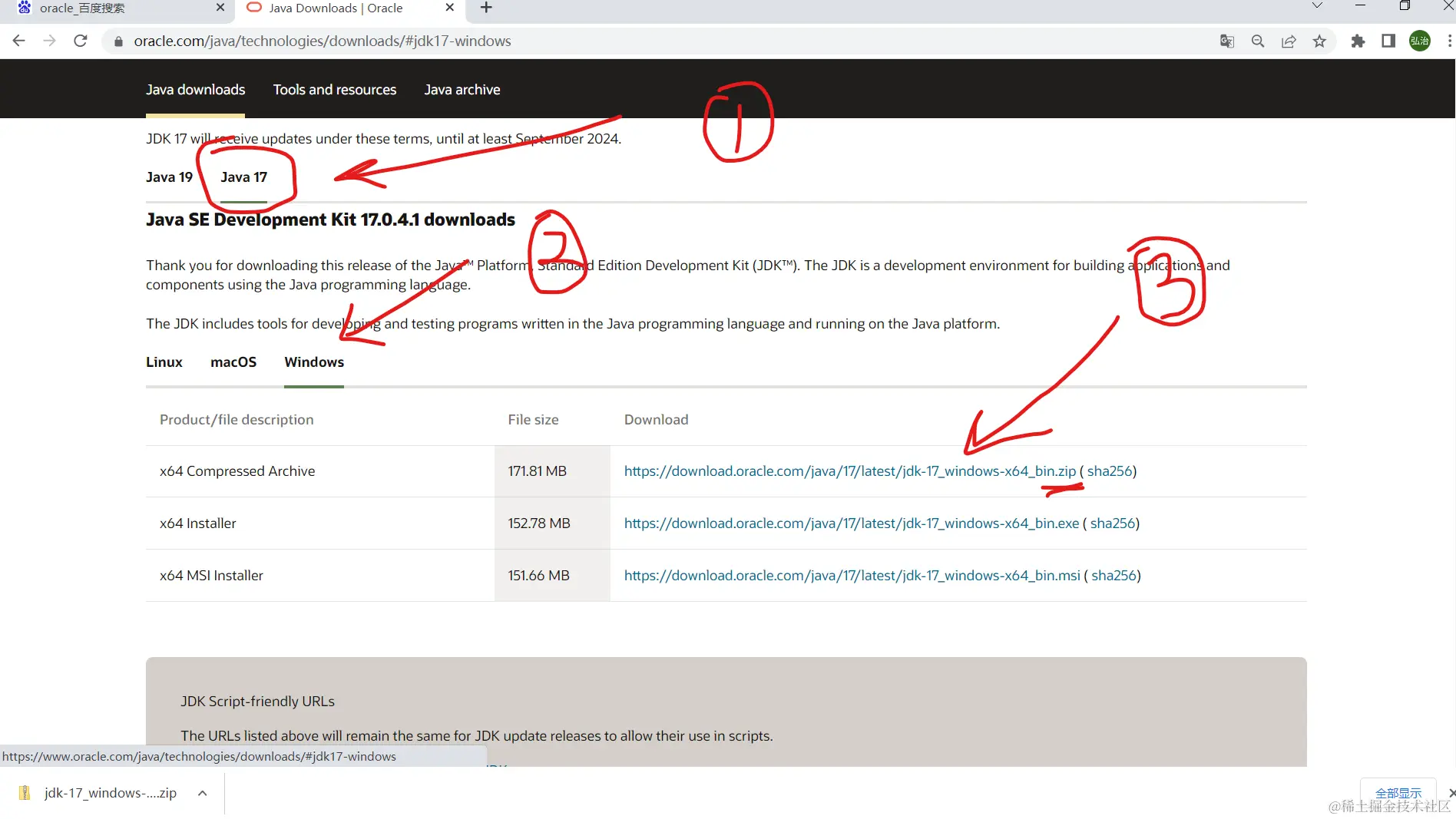1456x819 pixels.
Task: Select the Java Downloads | Oracle tab
Action: tap(350, 8)
